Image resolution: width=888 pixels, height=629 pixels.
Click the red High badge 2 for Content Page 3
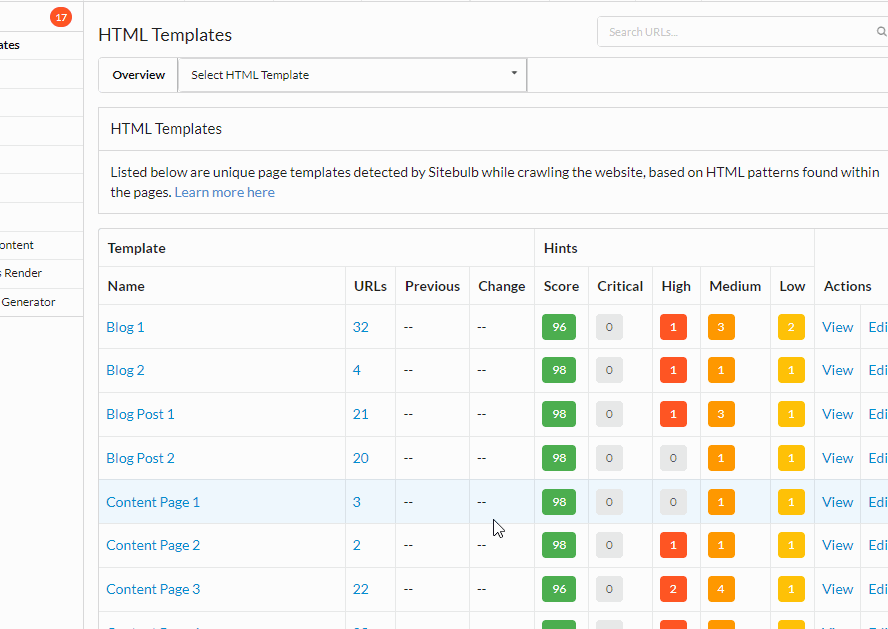(673, 589)
